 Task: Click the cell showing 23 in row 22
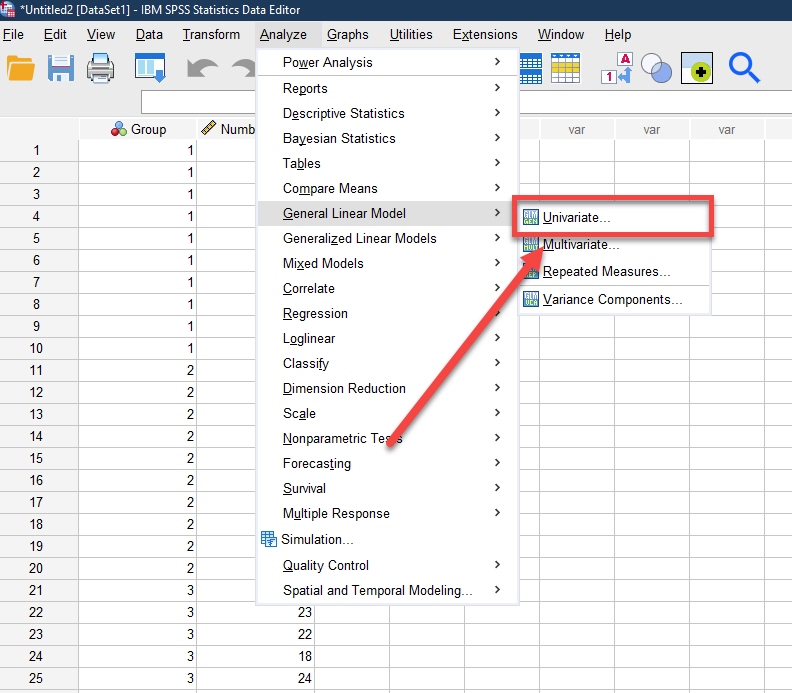tap(255, 612)
